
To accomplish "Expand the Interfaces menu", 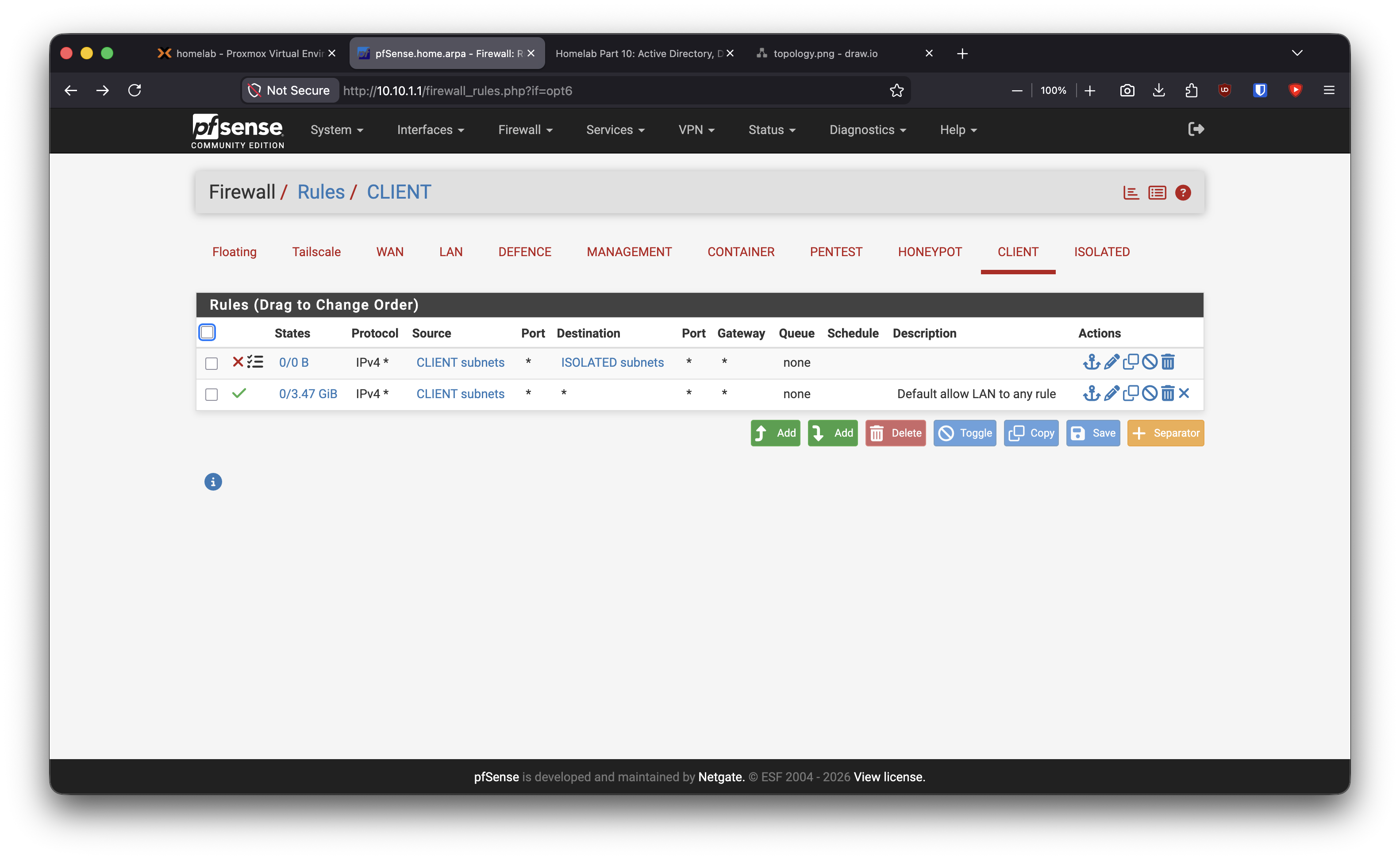I will pyautogui.click(x=431, y=130).
